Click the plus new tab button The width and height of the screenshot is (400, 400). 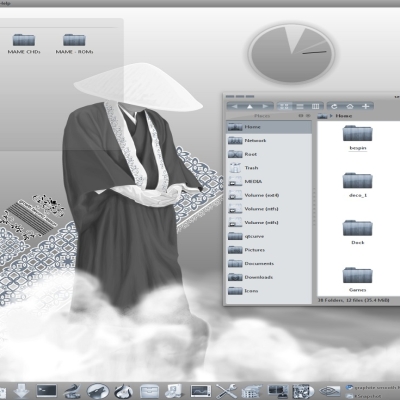click(366, 106)
